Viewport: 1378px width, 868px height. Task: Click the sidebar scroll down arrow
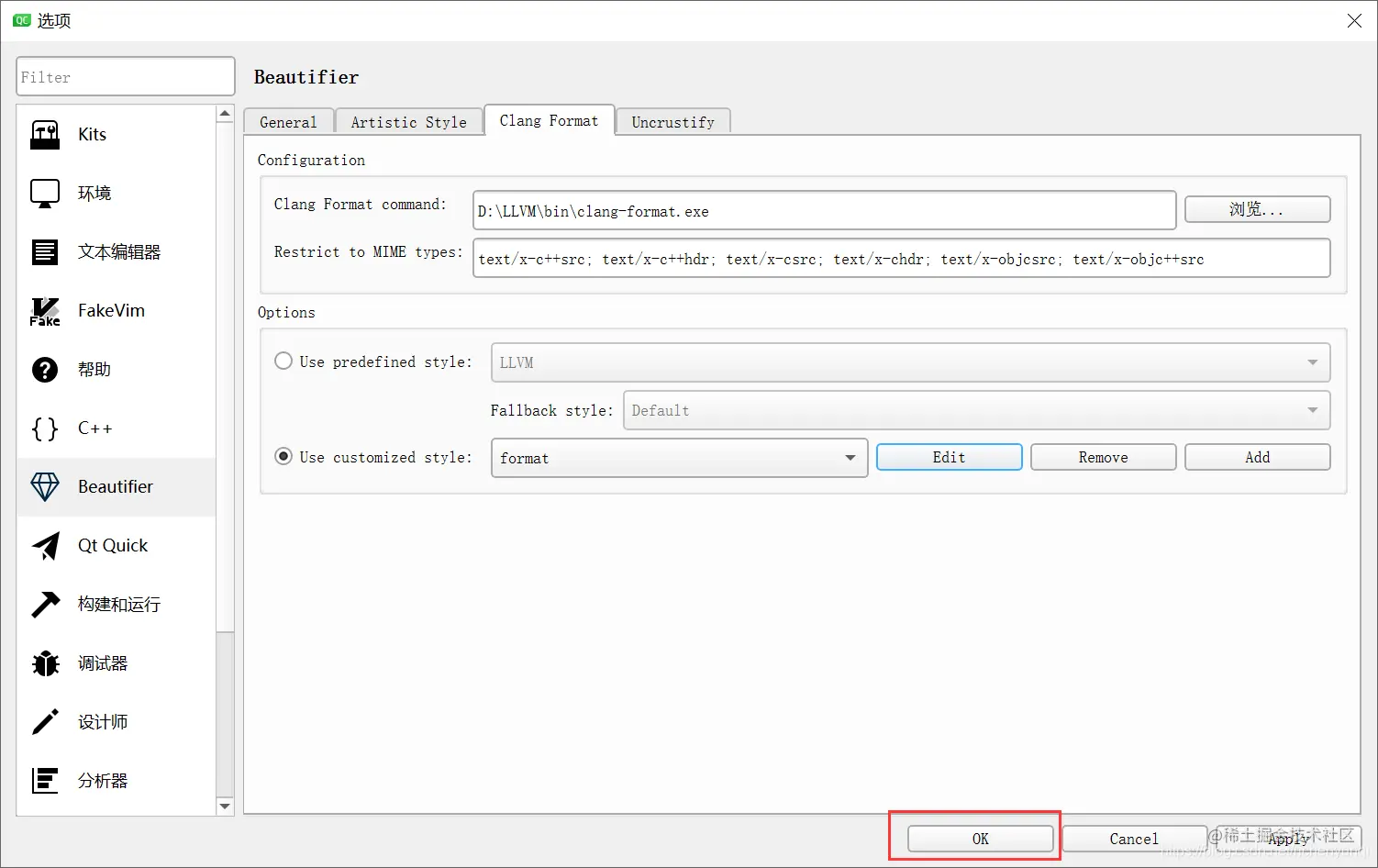coord(225,807)
